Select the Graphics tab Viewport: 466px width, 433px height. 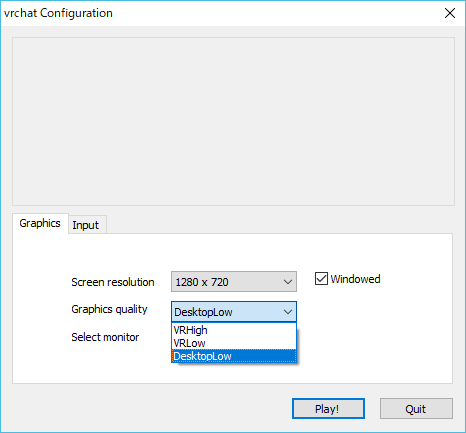click(x=40, y=223)
